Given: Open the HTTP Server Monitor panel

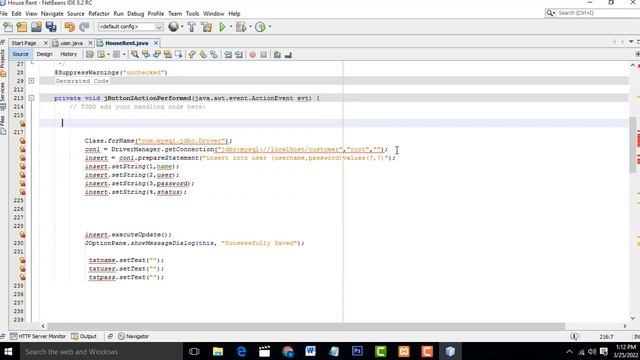Looking at the screenshot, I should click(38, 336).
